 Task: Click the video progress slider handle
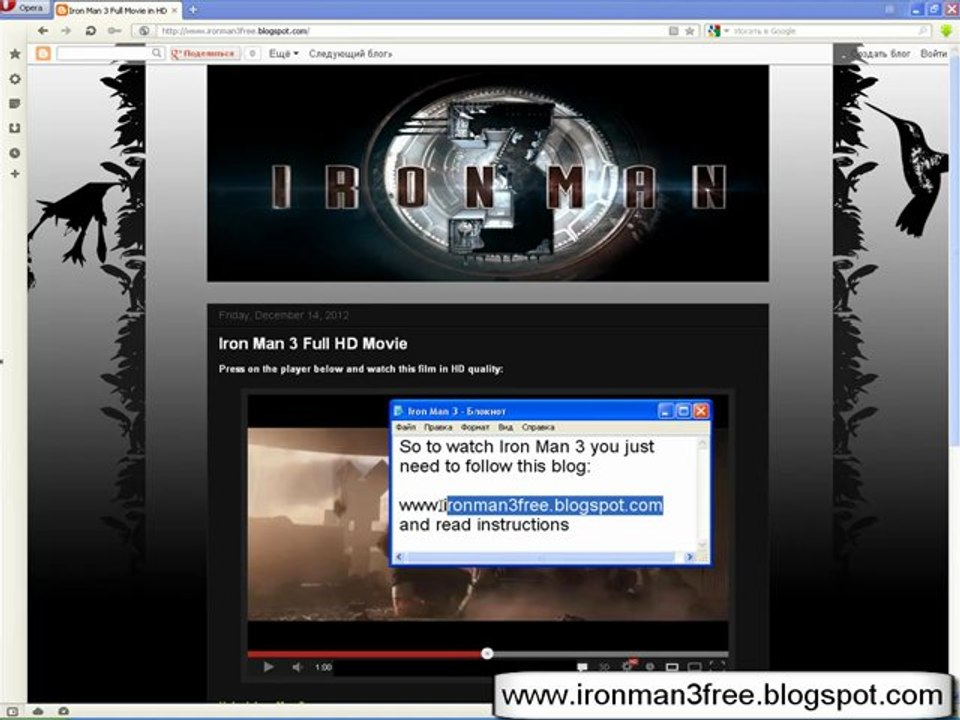click(x=487, y=653)
